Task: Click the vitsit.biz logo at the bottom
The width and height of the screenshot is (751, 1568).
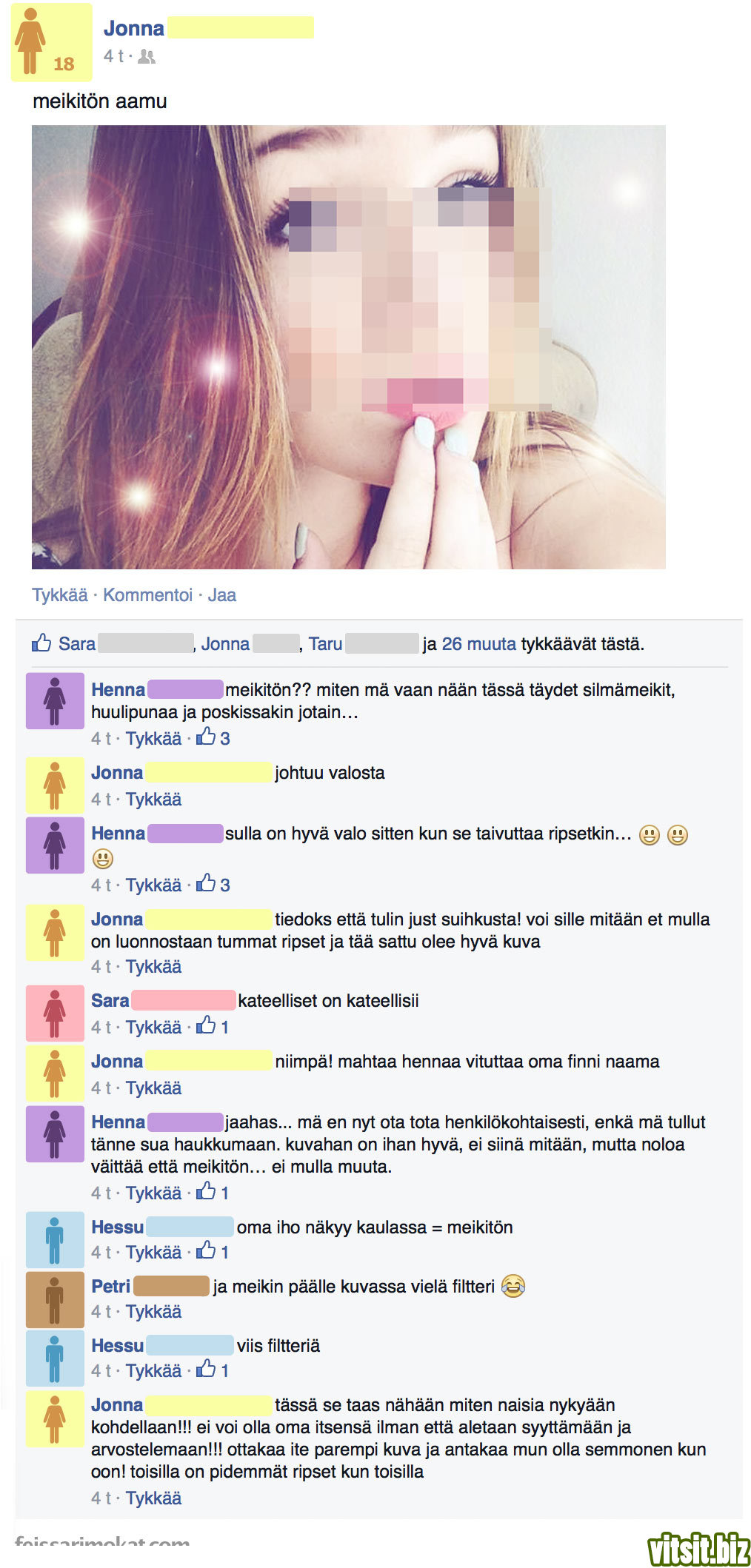Action: click(698, 1549)
